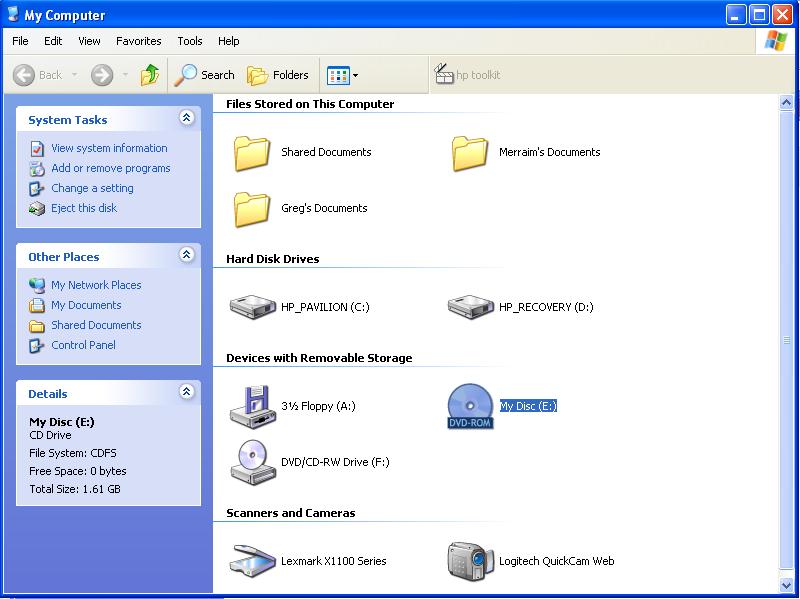Image resolution: width=800 pixels, height=599 pixels.
Task: Select the Greg's Documents folder icon
Action: click(252, 209)
